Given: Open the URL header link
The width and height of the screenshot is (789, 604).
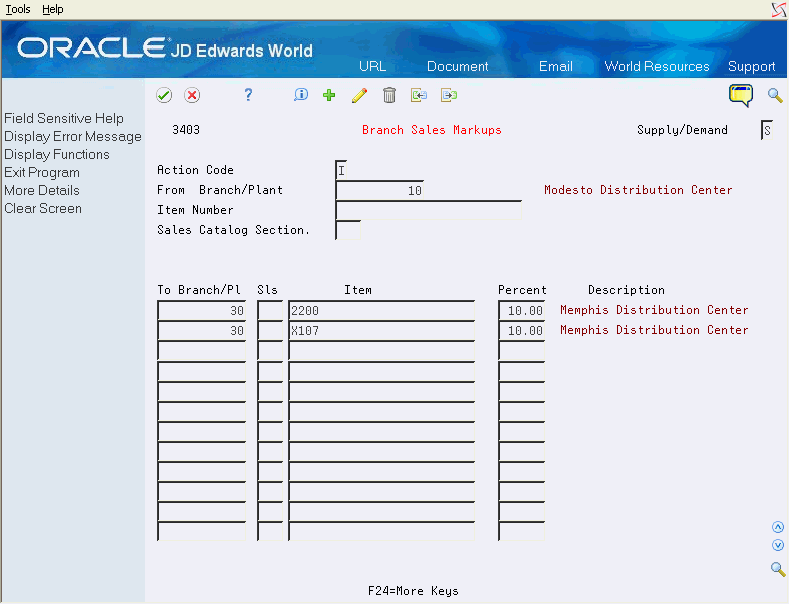Looking at the screenshot, I should tap(372, 66).
